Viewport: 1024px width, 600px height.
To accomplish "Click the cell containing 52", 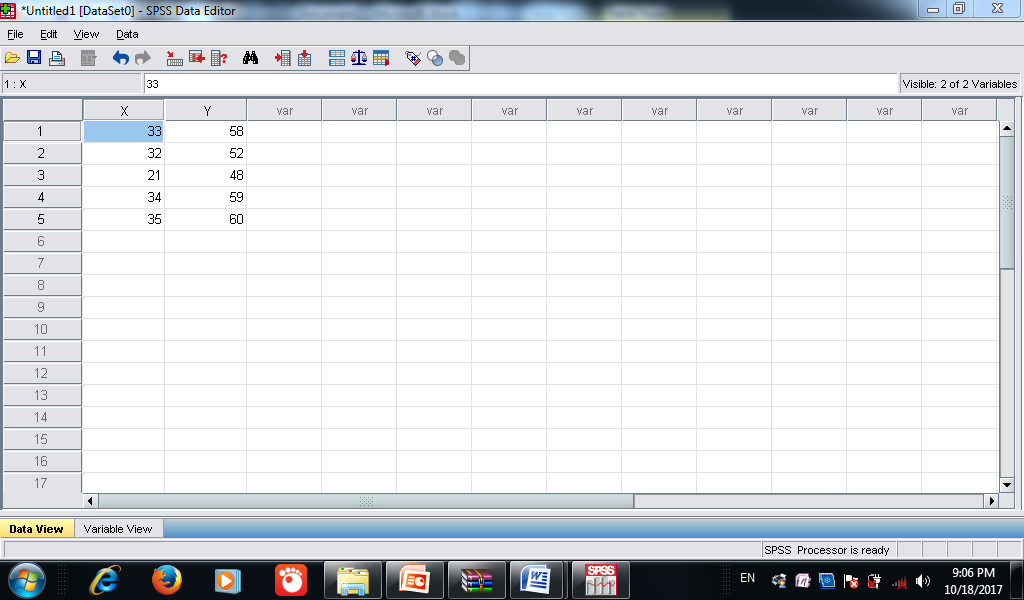I will pos(206,153).
